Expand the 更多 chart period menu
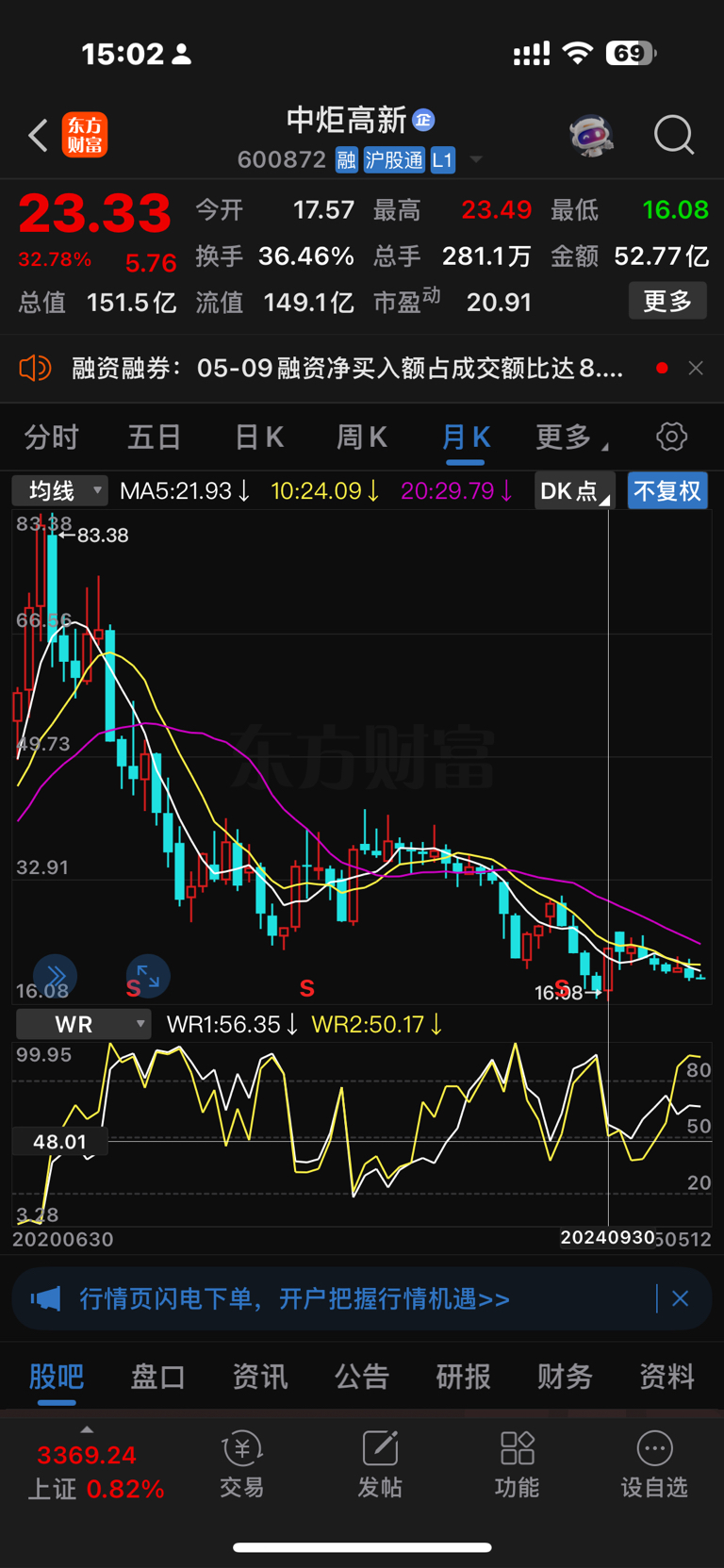Viewport: 724px width, 1568px height. pos(571,437)
